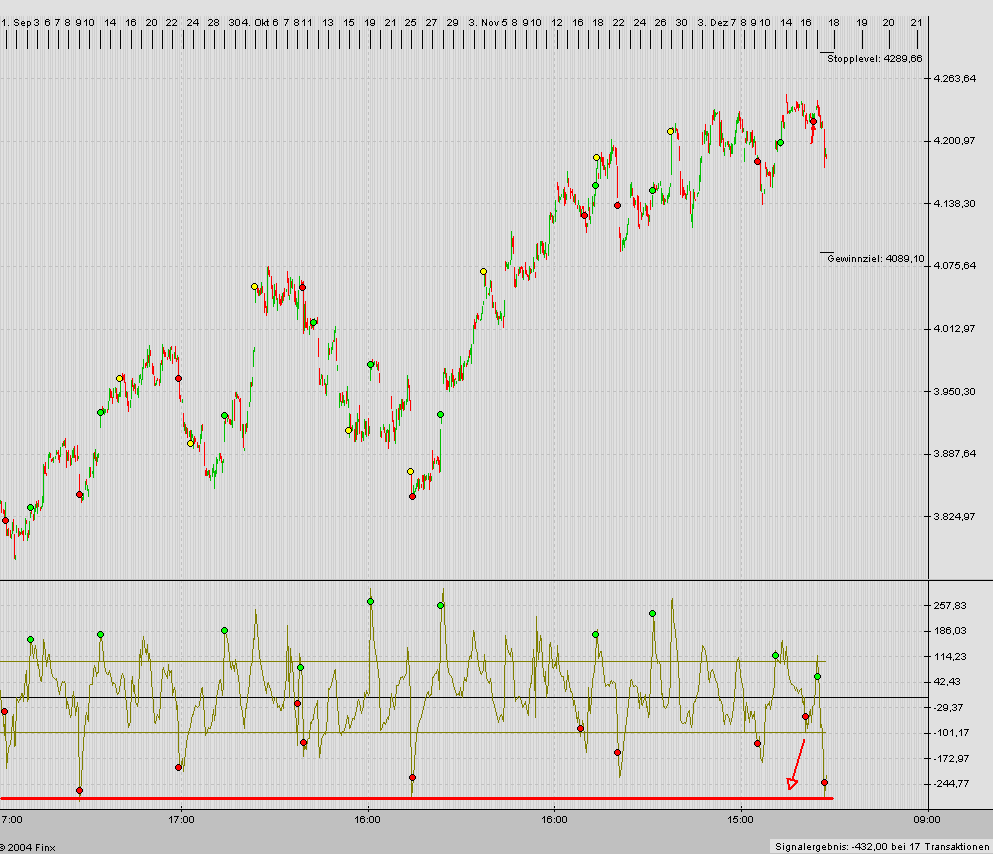Select yellow price marker at Nov 18
This screenshot has height=854, width=993.
pyautogui.click(x=597, y=158)
